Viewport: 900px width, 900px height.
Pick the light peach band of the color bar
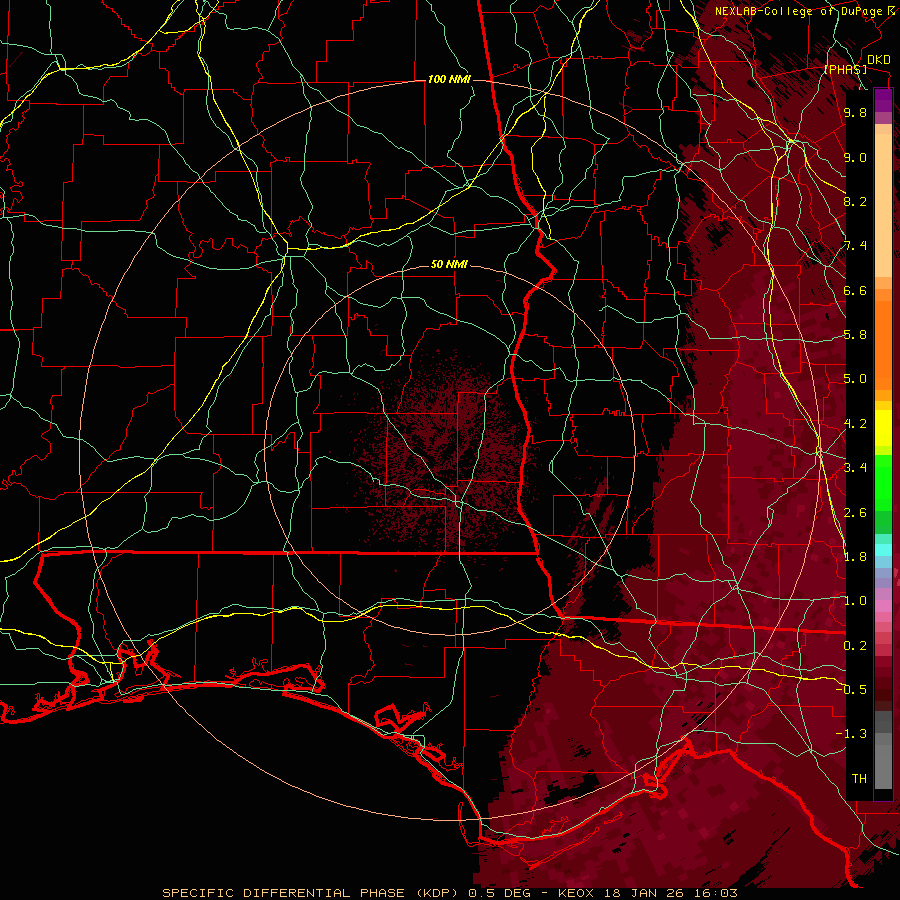pyautogui.click(x=883, y=205)
